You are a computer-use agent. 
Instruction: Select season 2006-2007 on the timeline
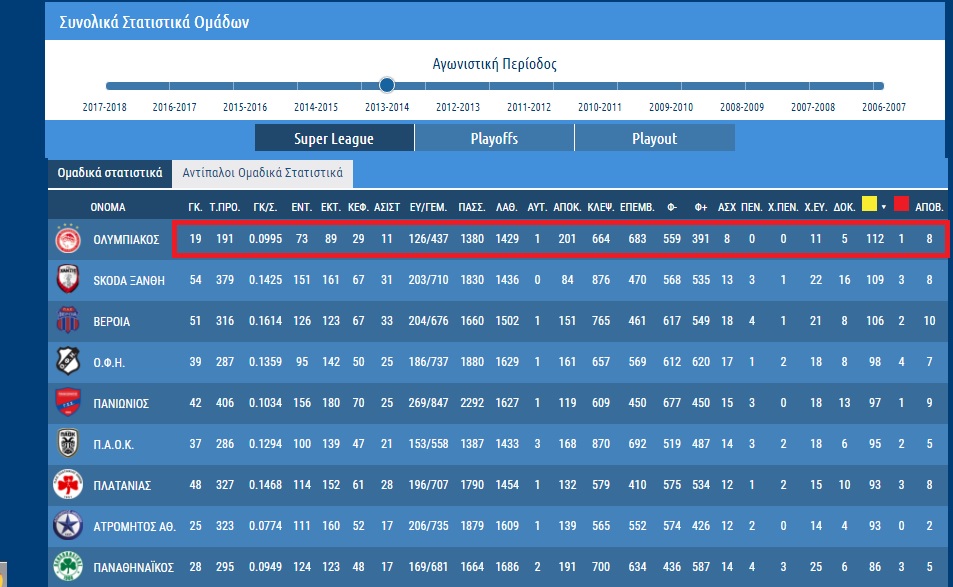click(884, 107)
